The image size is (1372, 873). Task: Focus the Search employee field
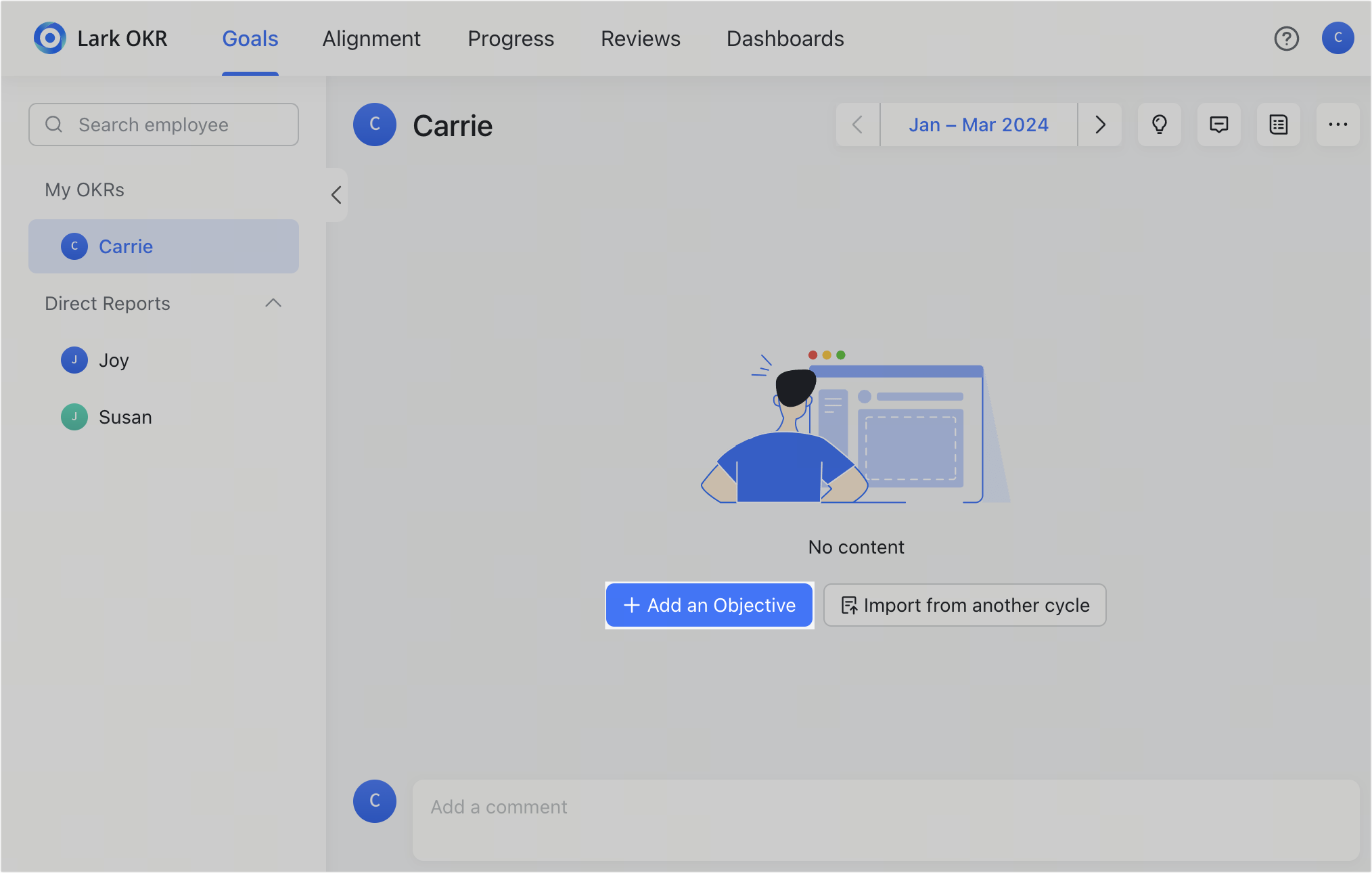pos(164,125)
